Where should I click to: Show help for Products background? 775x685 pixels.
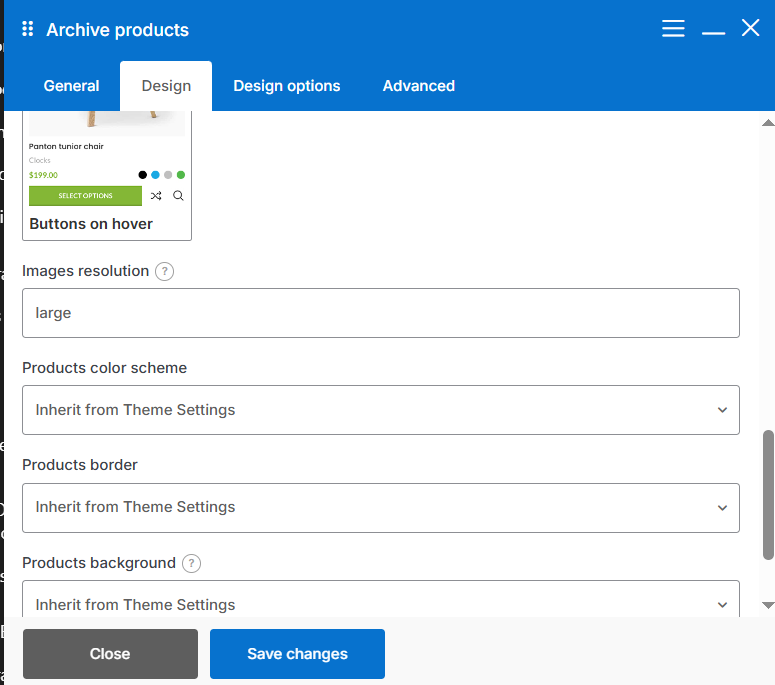[x=191, y=563]
